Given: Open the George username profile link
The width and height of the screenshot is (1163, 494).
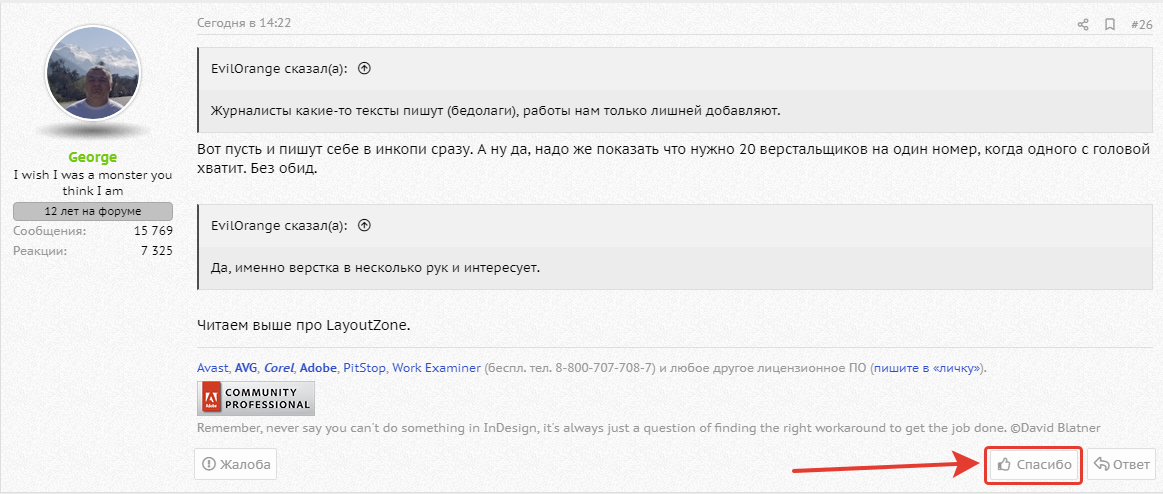Looking at the screenshot, I should point(93,157).
